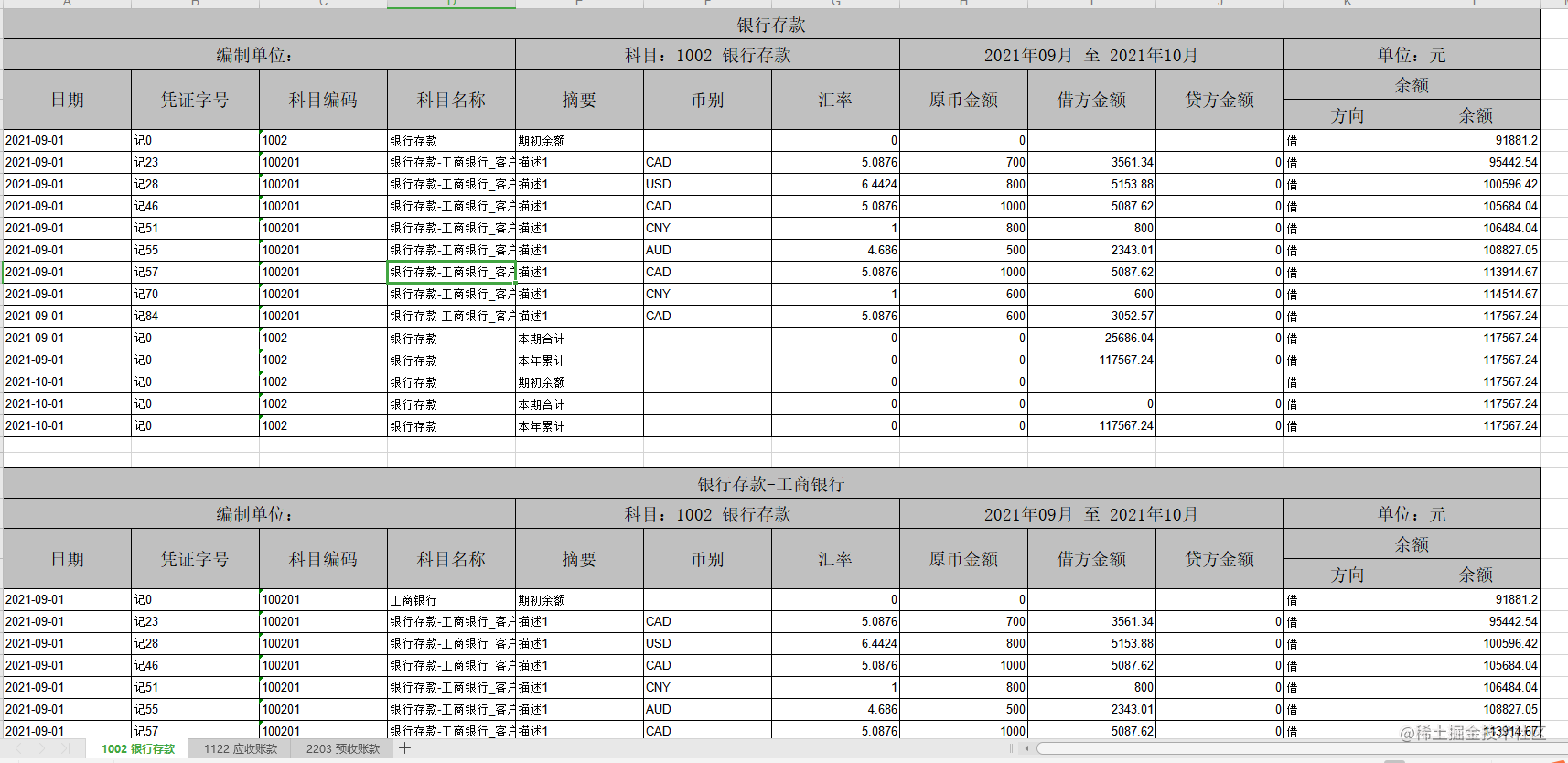Select 本年累计 in the 2021-09-01 row
The width and height of the screenshot is (1568, 763).
[579, 360]
